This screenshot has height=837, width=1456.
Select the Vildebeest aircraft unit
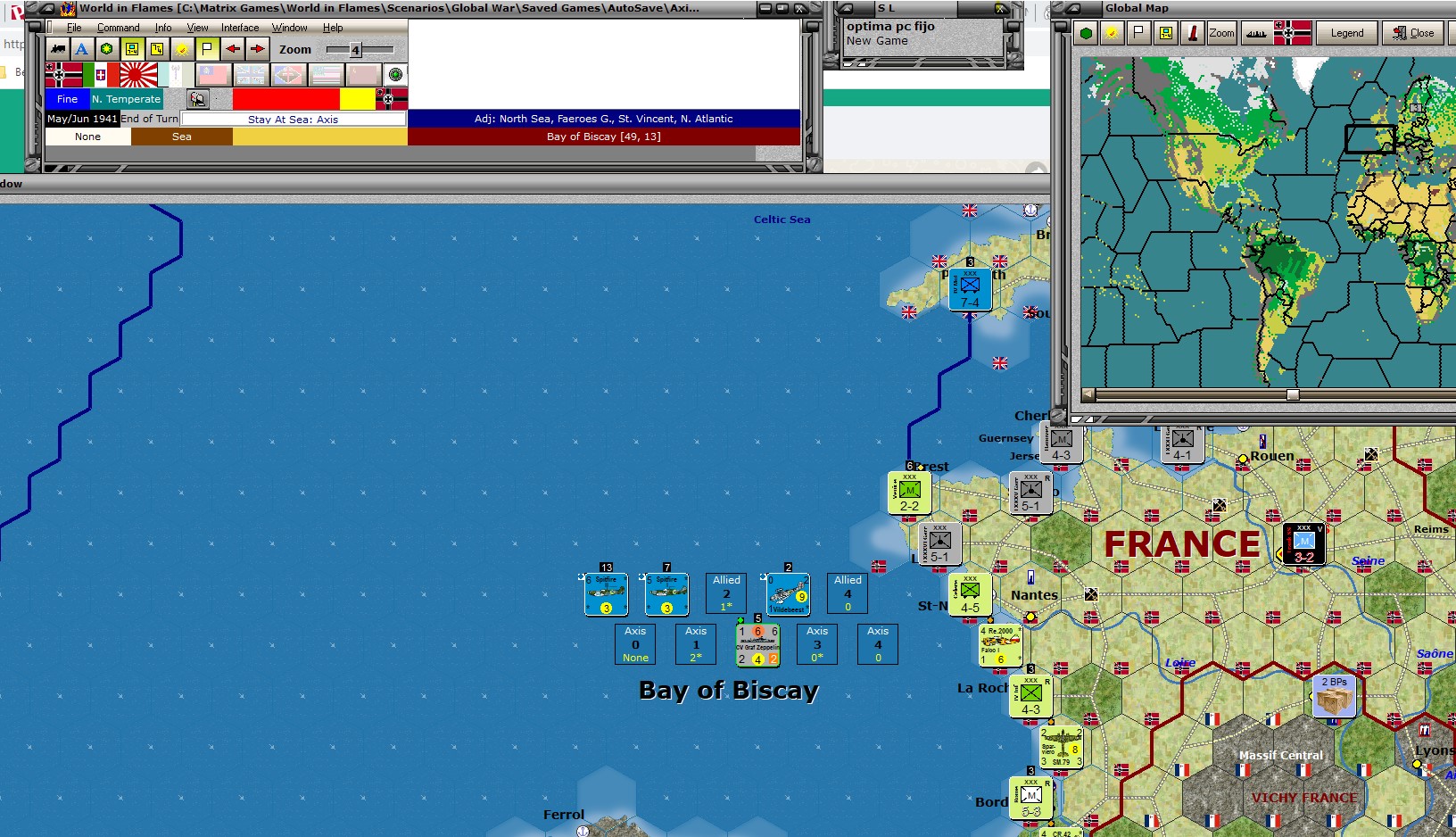click(x=788, y=594)
